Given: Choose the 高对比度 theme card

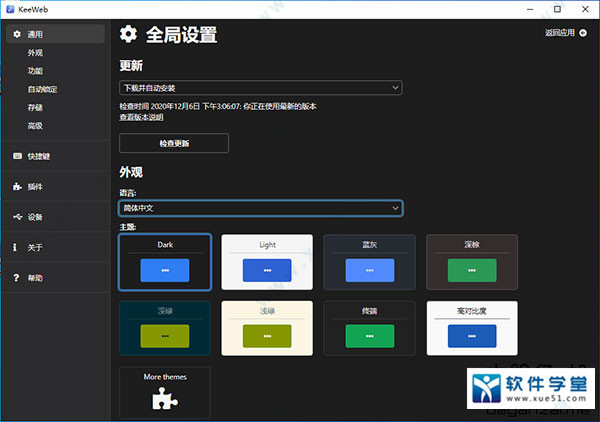Looking at the screenshot, I should [472, 328].
